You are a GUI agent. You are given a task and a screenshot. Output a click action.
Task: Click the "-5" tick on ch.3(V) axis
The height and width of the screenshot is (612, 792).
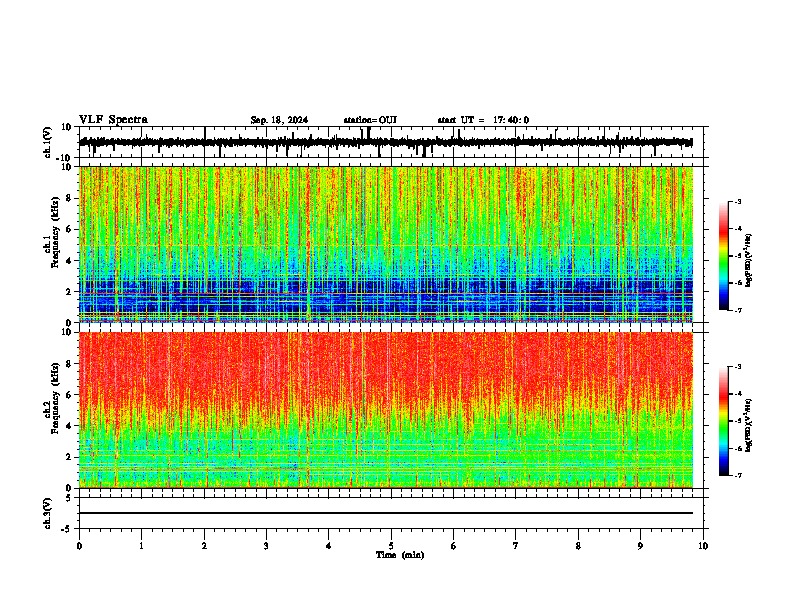(x=67, y=529)
